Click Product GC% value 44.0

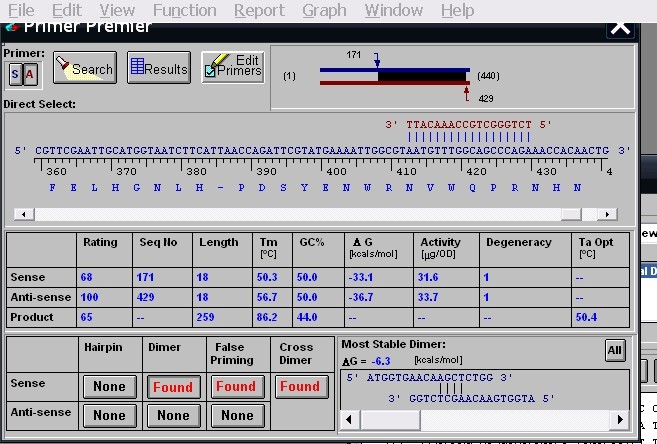point(307,317)
